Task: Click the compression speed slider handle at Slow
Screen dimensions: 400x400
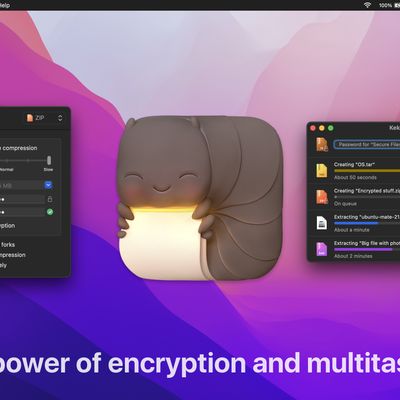Action: pyautogui.click(x=49, y=160)
